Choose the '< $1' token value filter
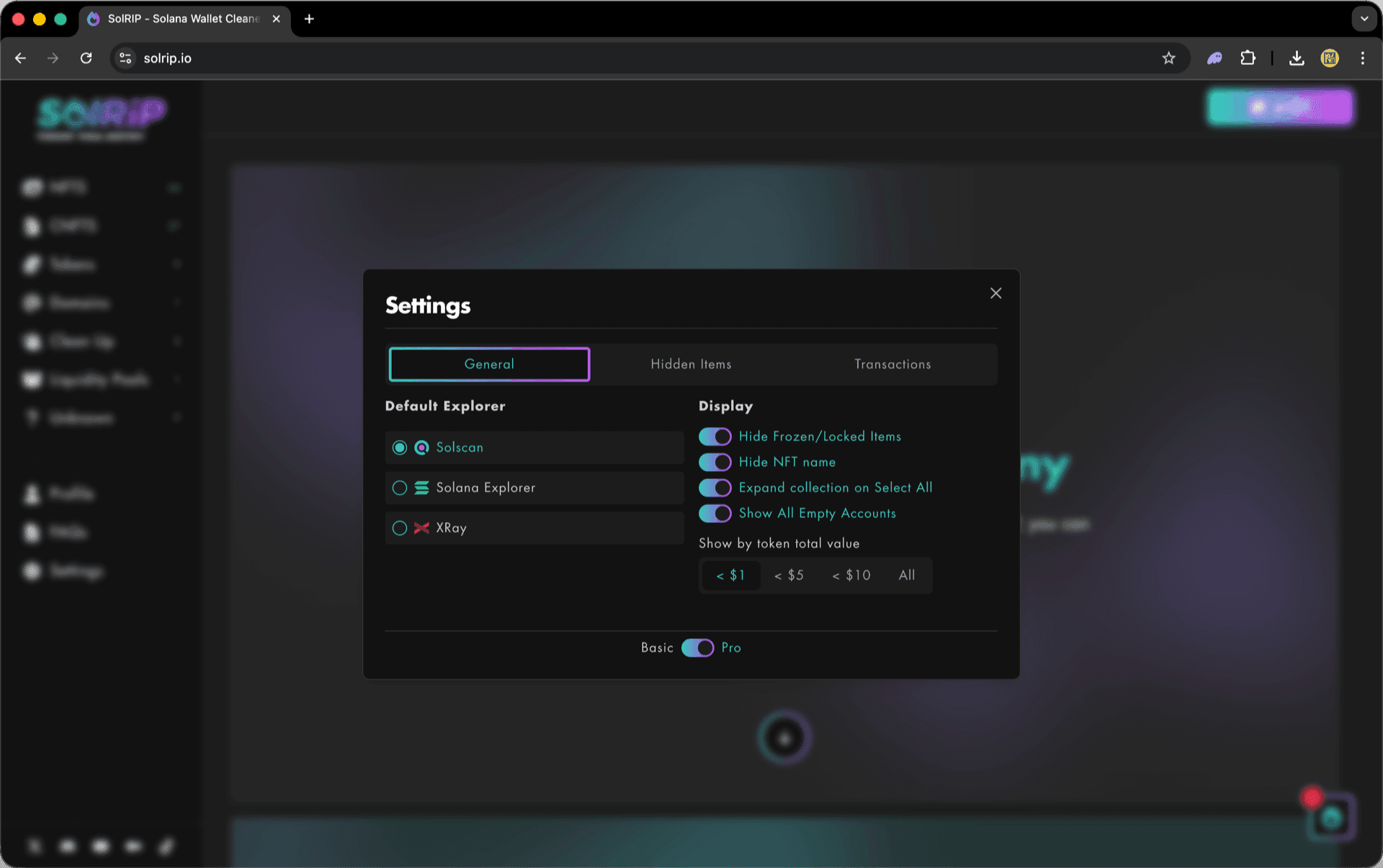 [x=730, y=576]
